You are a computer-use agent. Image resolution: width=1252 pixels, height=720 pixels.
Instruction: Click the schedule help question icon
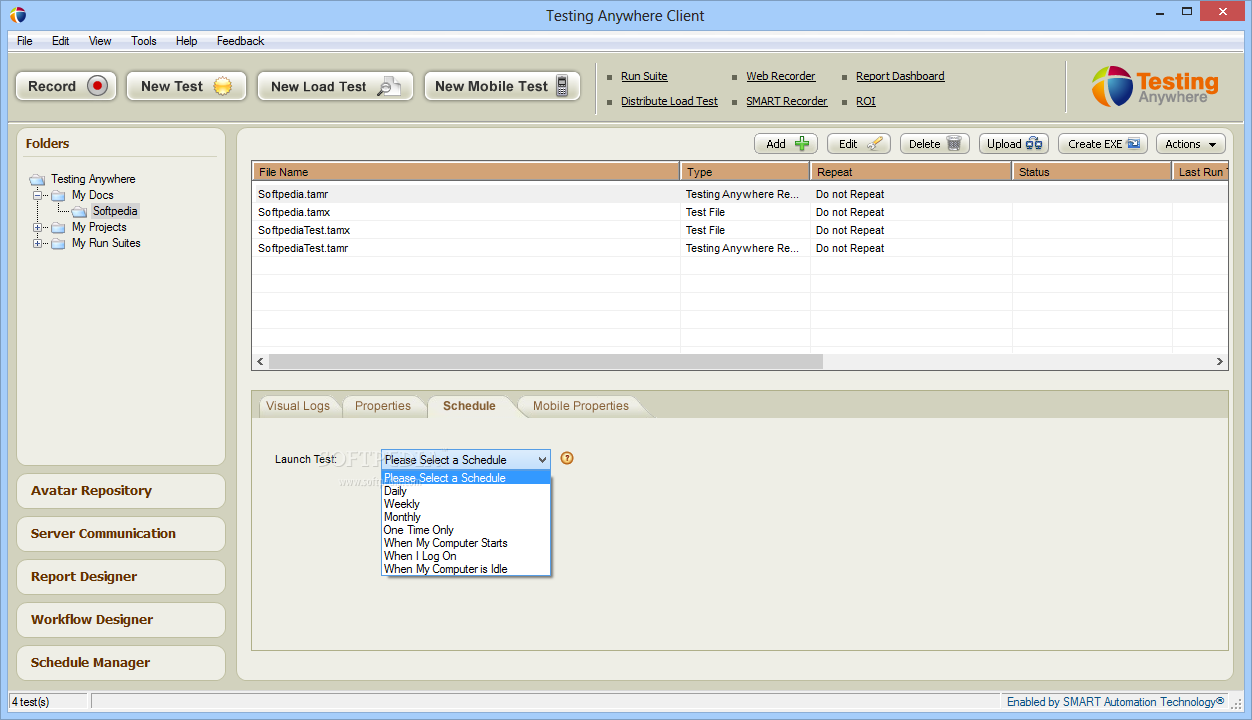(567, 459)
